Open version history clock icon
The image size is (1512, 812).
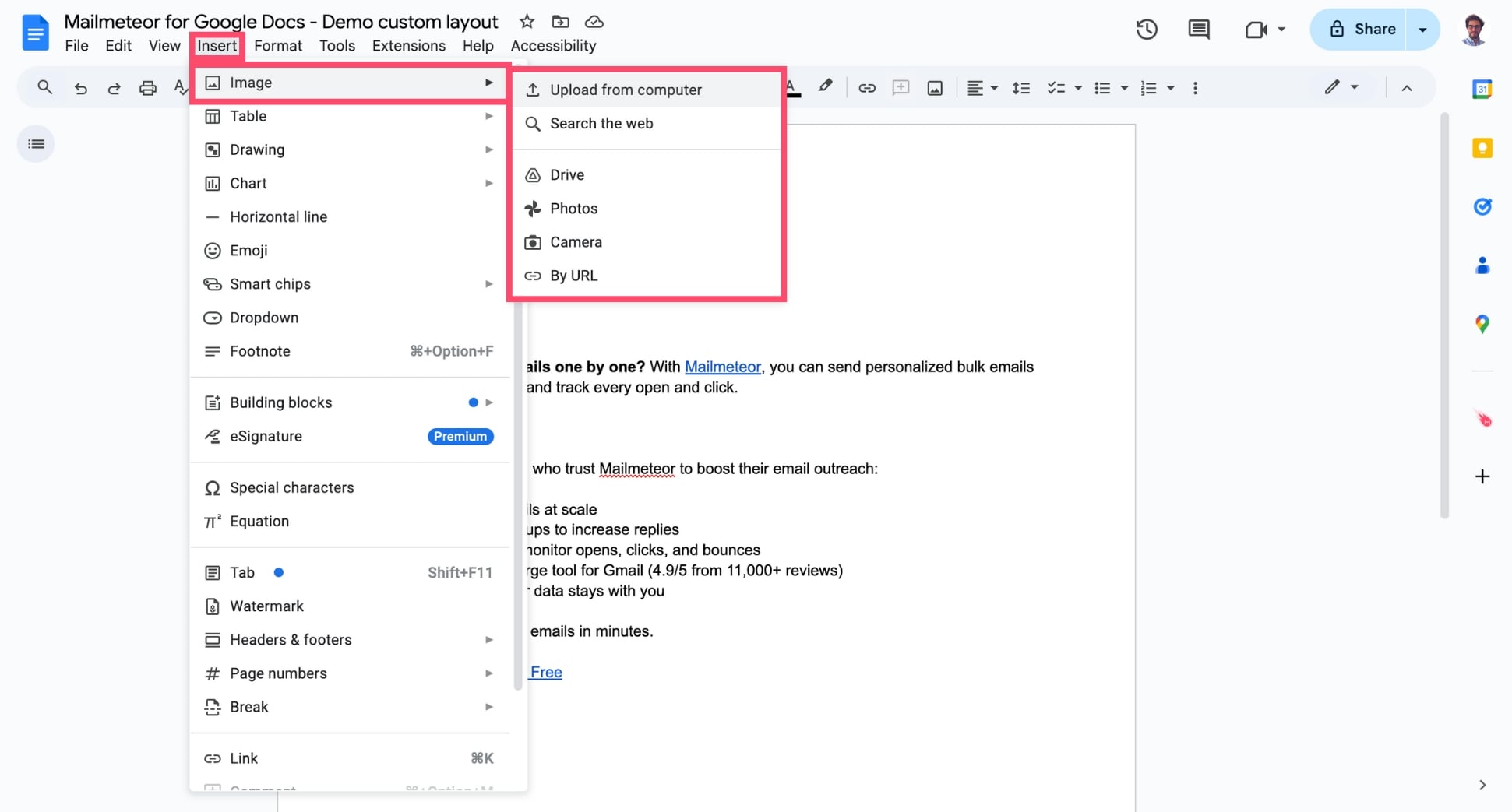click(x=1147, y=30)
